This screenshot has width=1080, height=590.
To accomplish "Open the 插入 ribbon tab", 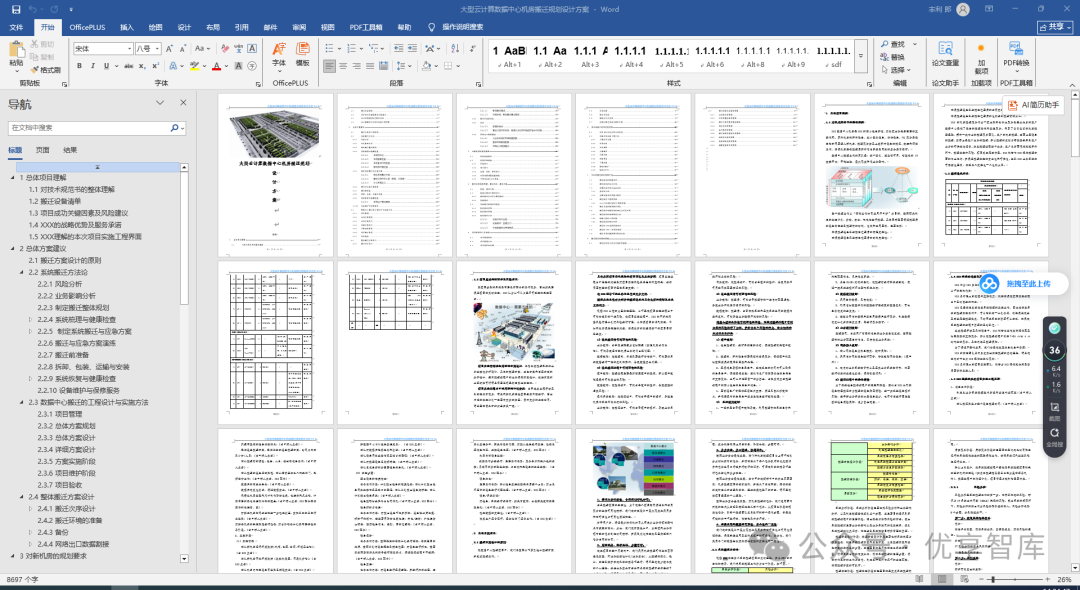I will [127, 28].
